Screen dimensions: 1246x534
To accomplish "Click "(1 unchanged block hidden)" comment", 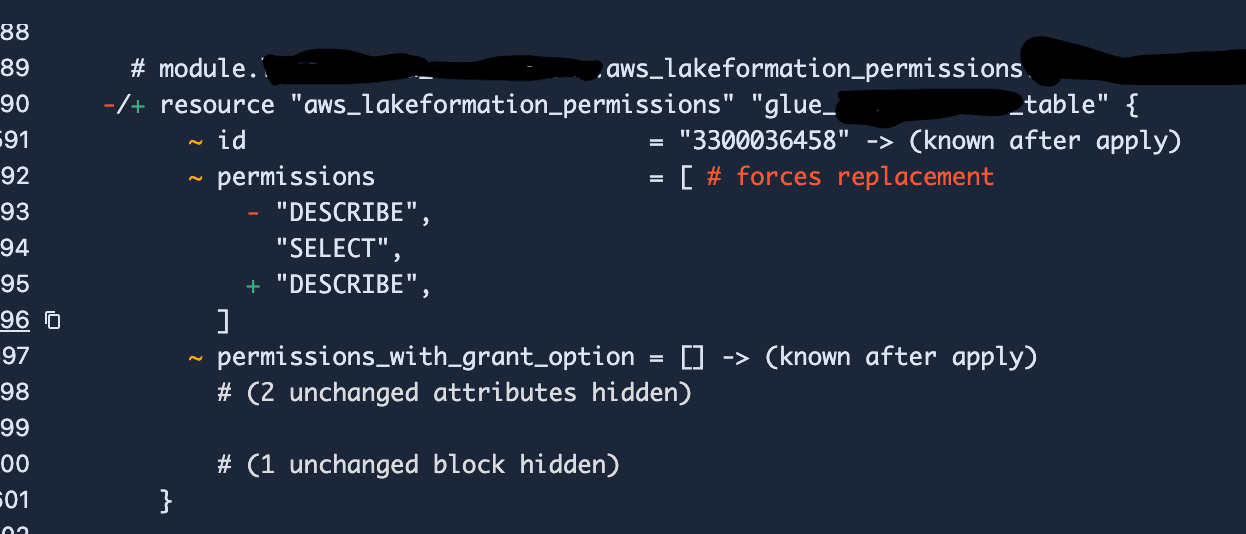I will pos(418,465).
